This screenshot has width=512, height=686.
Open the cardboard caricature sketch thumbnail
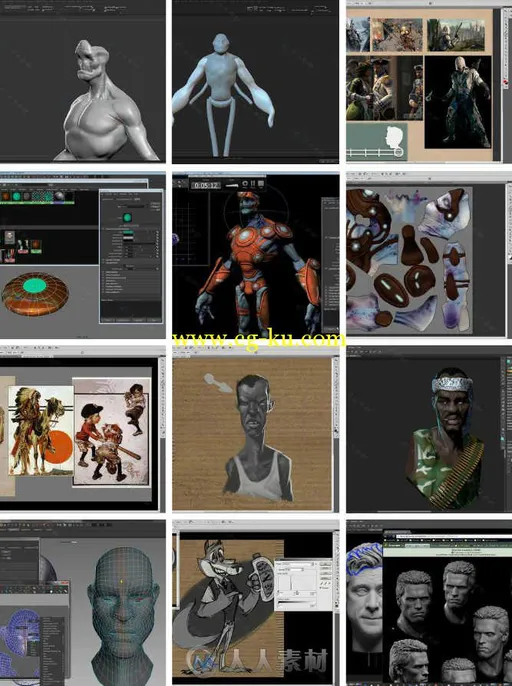(x=256, y=429)
